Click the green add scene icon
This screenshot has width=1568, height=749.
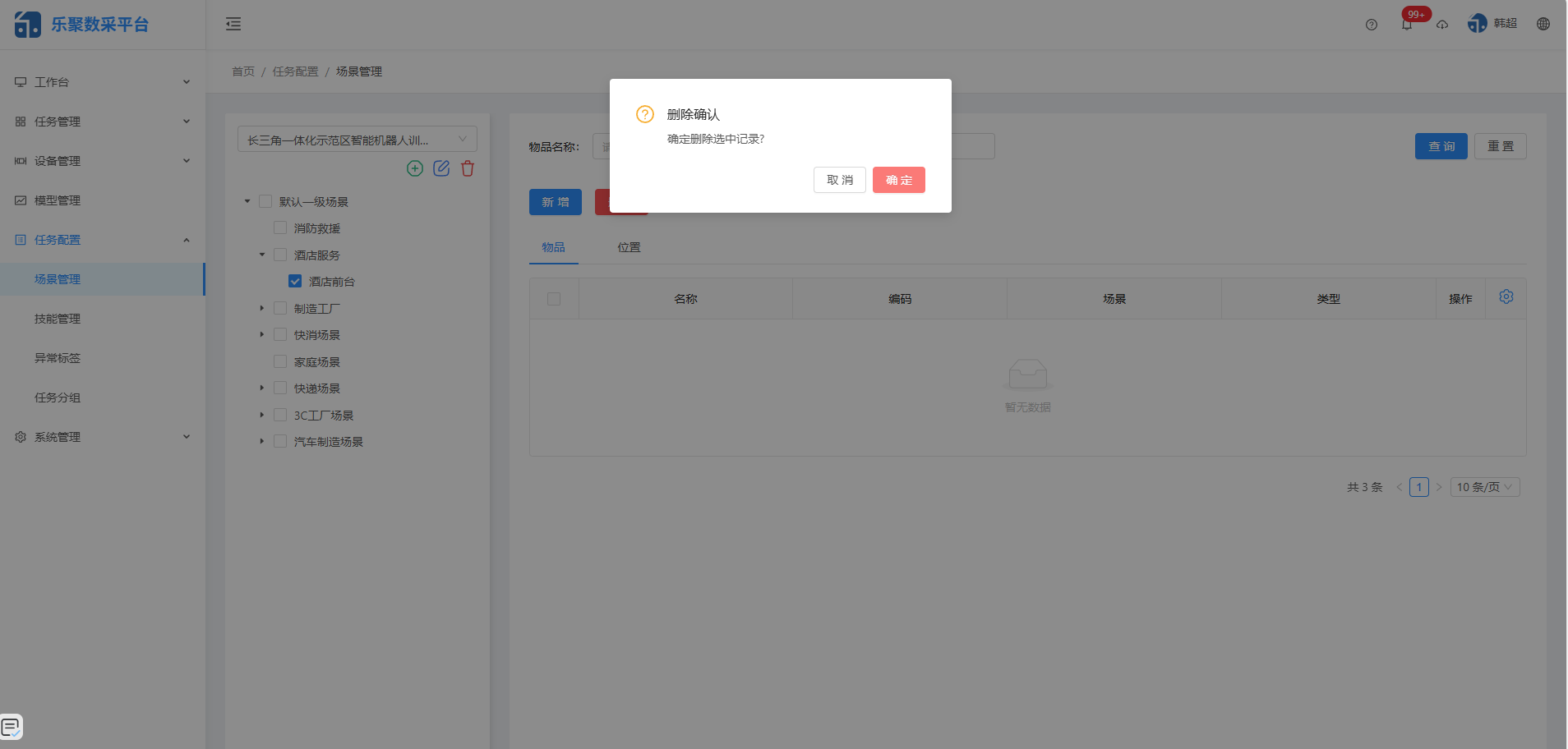tap(415, 168)
